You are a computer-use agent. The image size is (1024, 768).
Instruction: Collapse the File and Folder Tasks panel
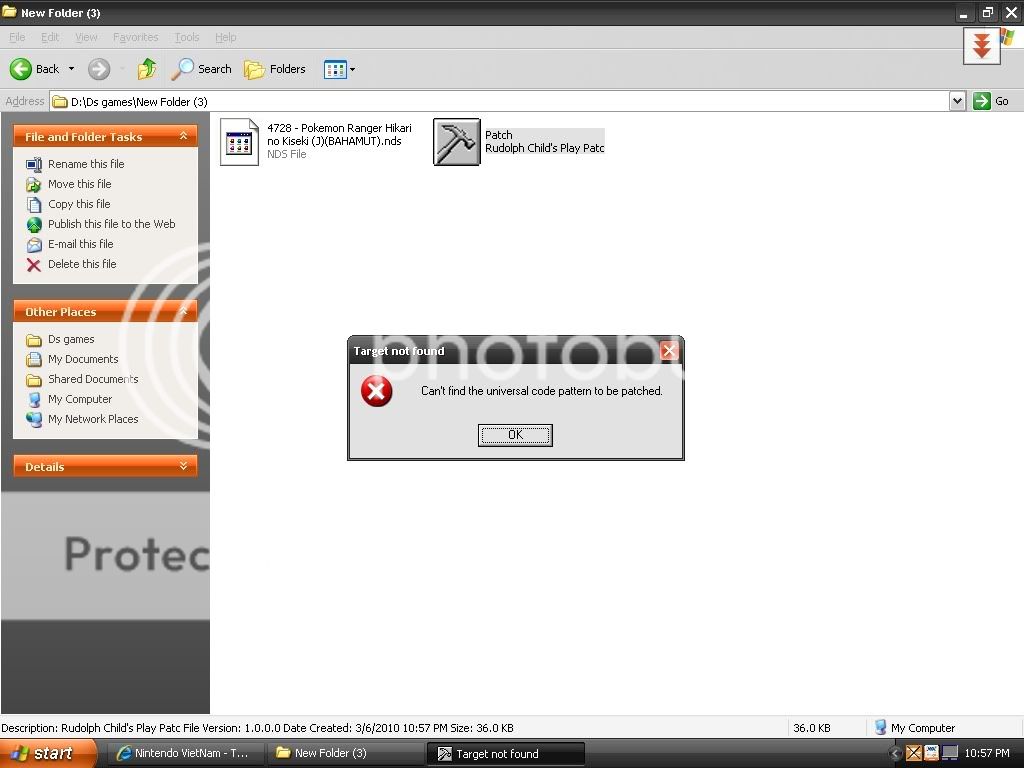tap(183, 137)
